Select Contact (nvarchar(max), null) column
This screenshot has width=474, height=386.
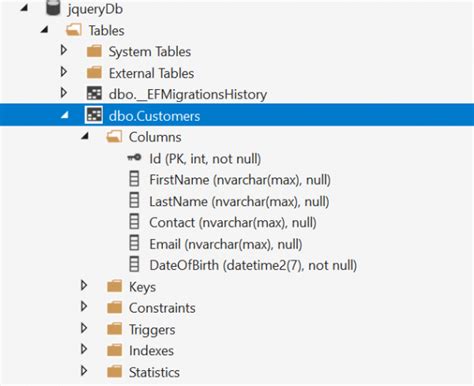(233, 223)
